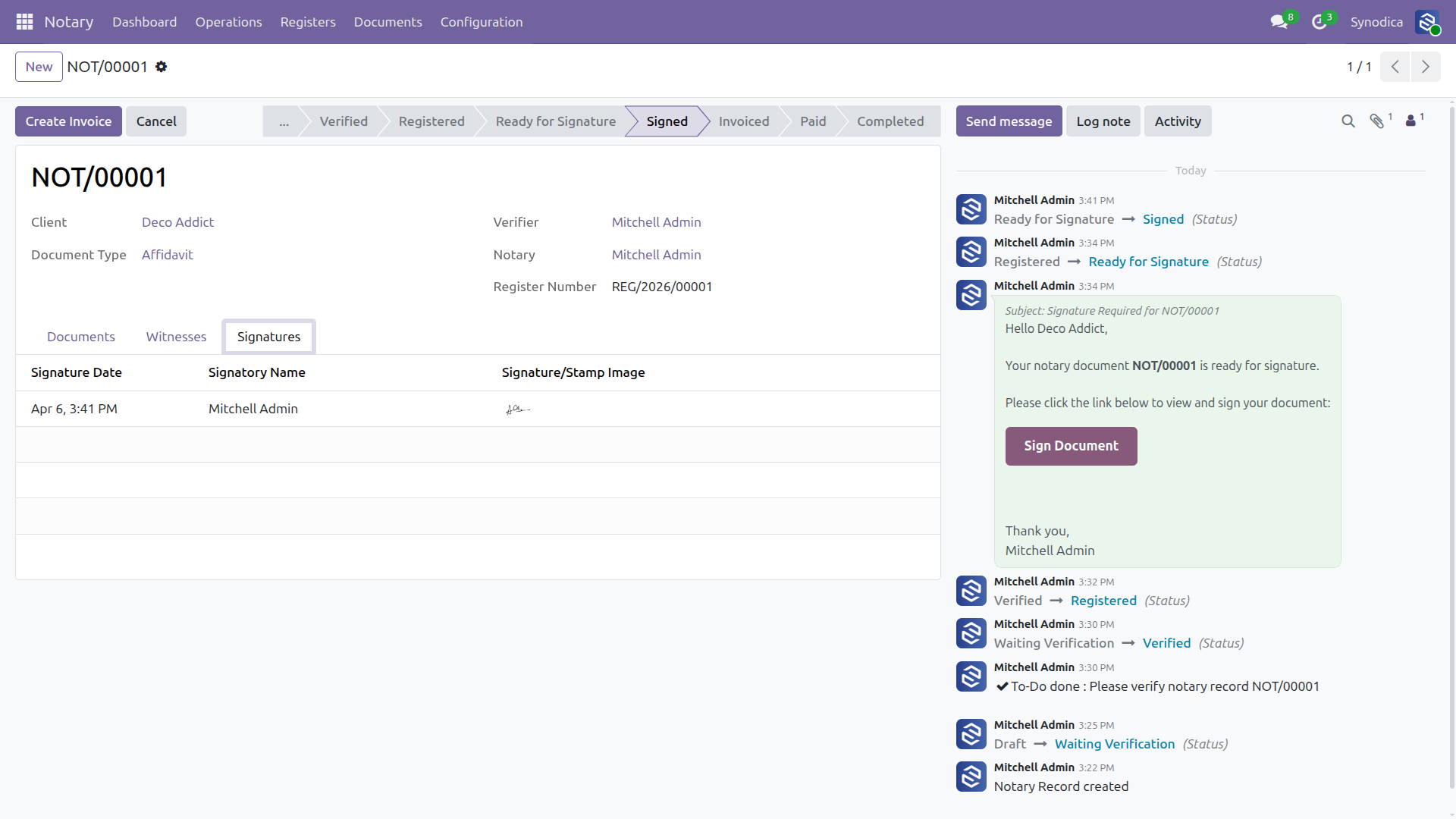The width and height of the screenshot is (1456, 819).
Task: Open the activities clock icon with badge 3
Action: (x=1320, y=22)
